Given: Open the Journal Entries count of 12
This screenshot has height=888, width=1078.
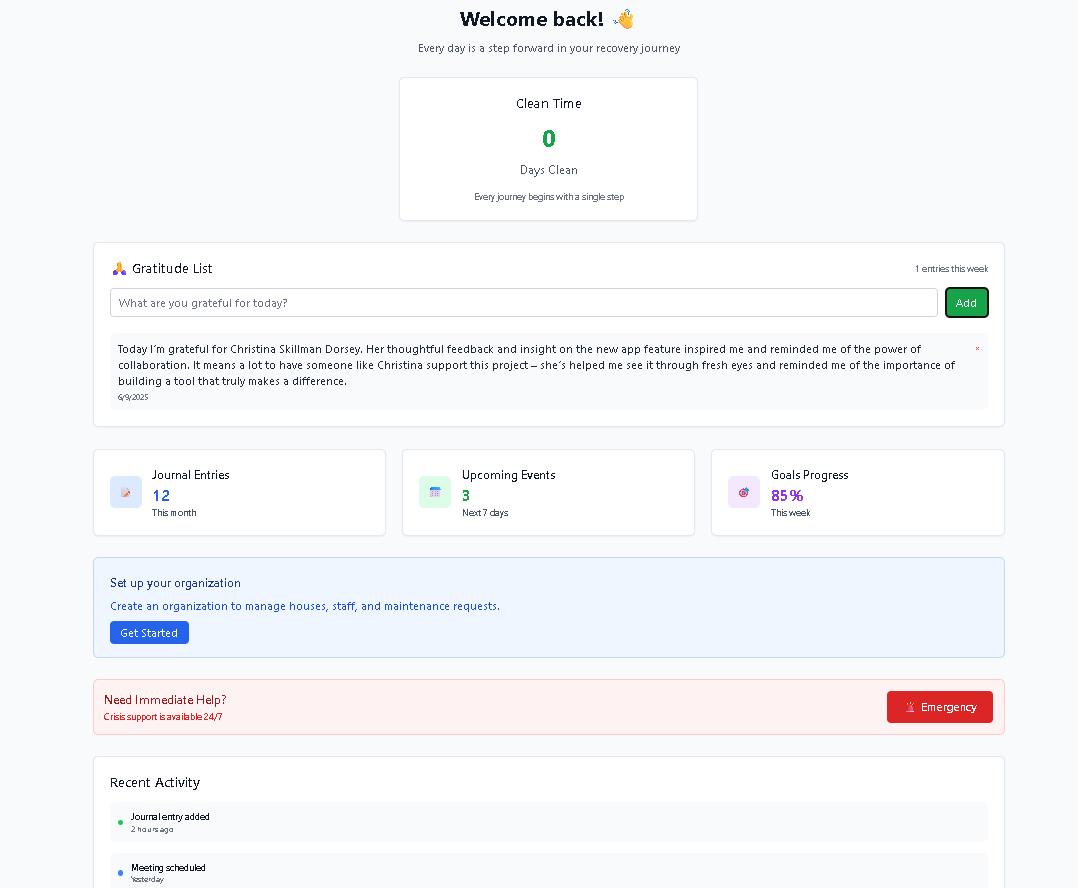Looking at the screenshot, I should pyautogui.click(x=161, y=495).
